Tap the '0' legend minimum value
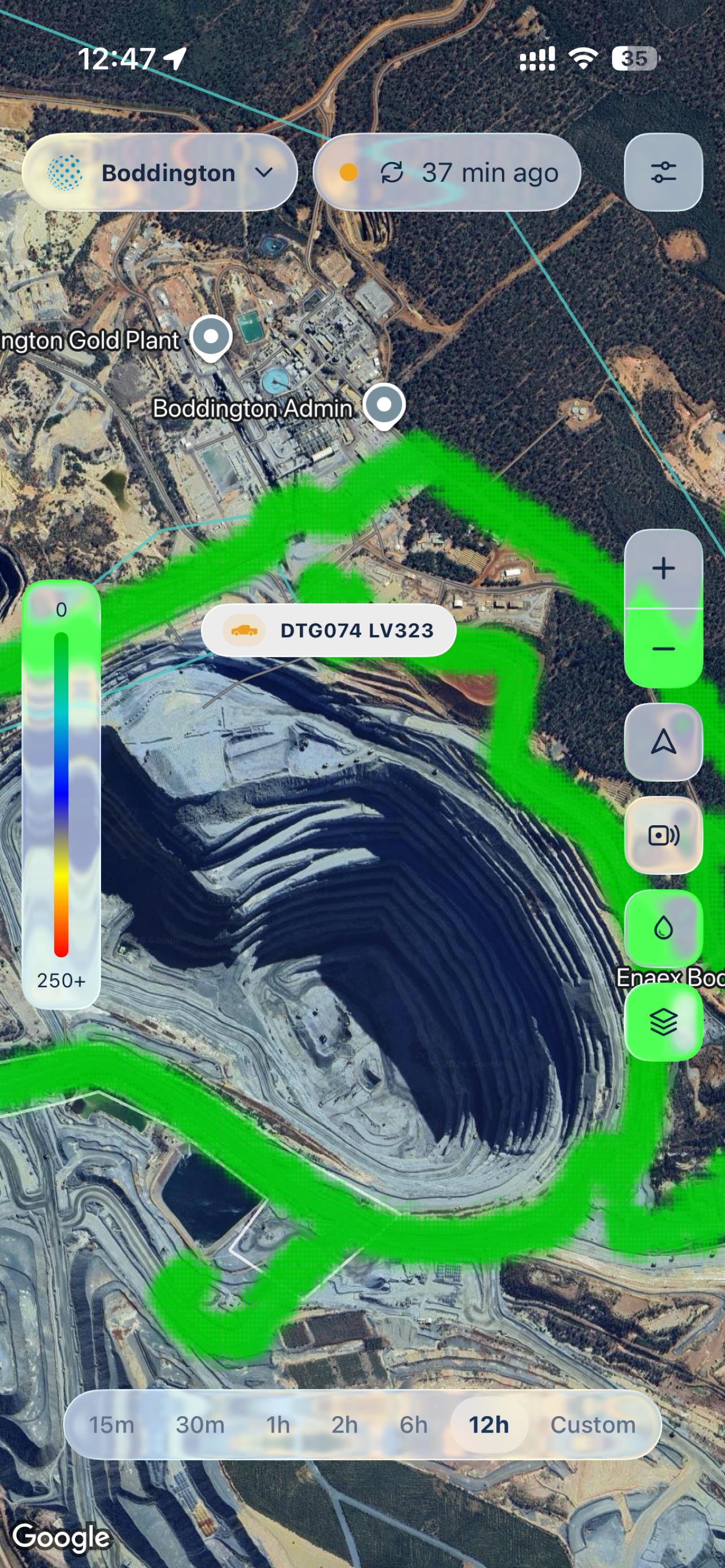This screenshot has width=725, height=1568. coord(61,610)
